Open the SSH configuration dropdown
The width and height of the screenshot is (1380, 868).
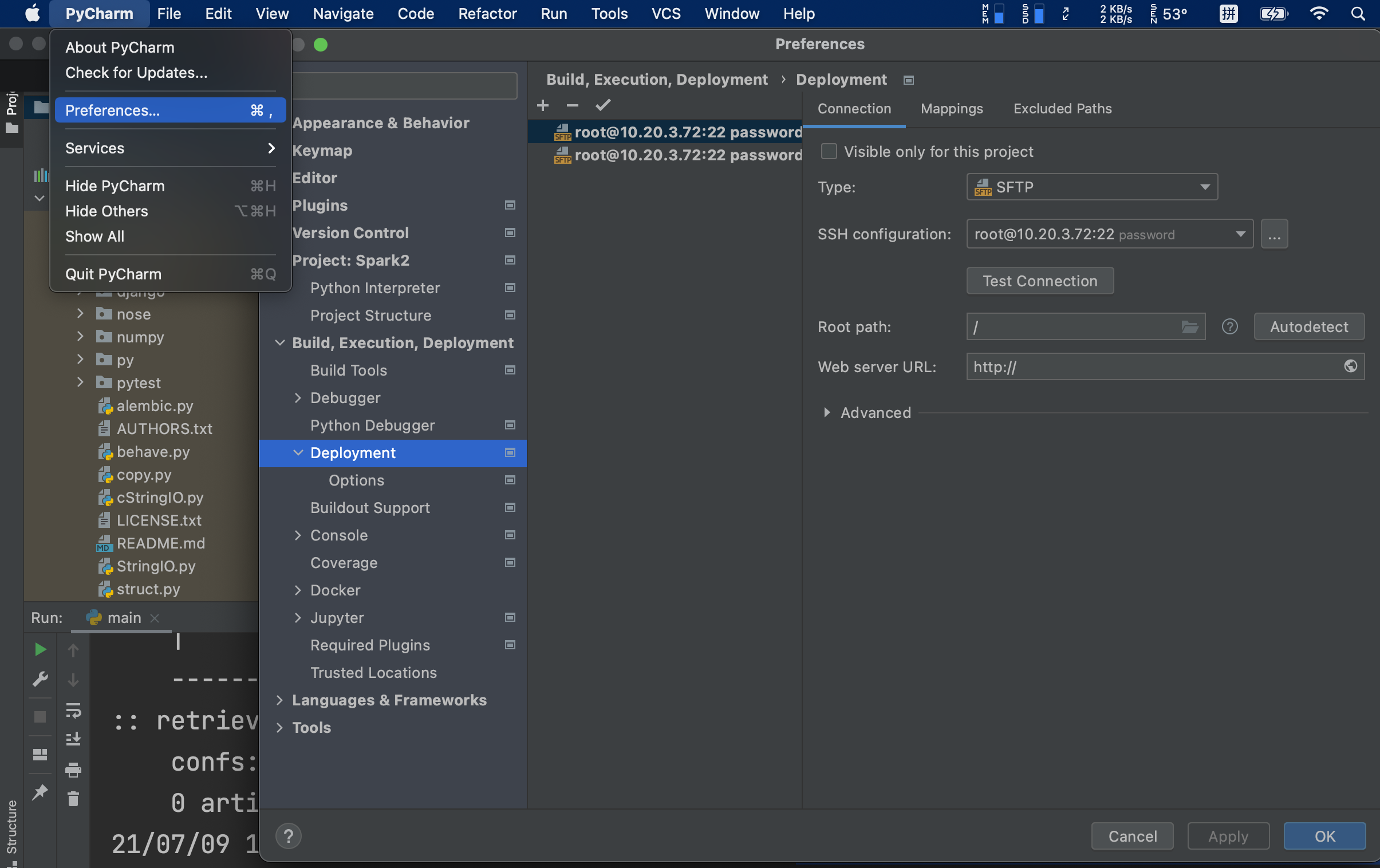tap(1110, 234)
